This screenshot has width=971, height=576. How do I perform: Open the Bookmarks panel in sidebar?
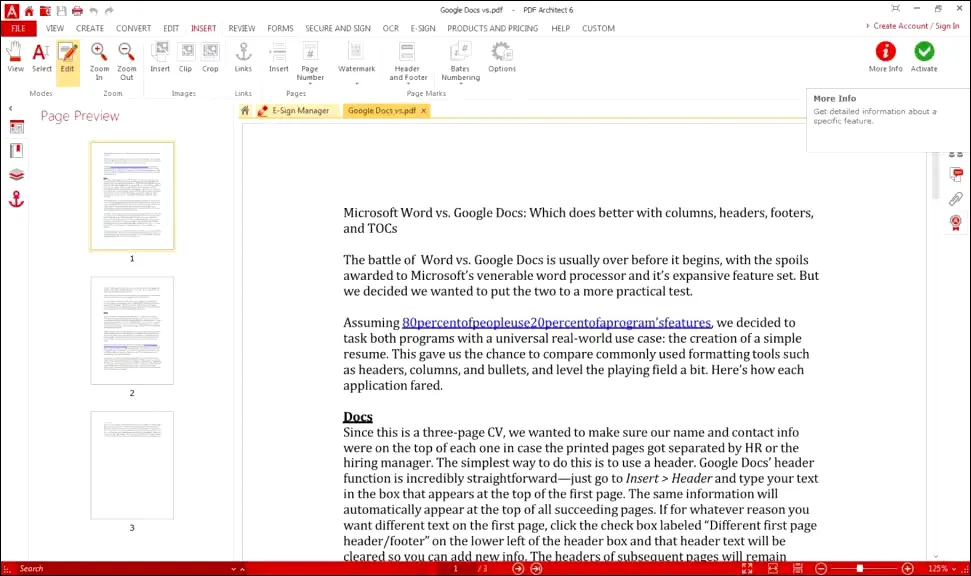[x=16, y=151]
